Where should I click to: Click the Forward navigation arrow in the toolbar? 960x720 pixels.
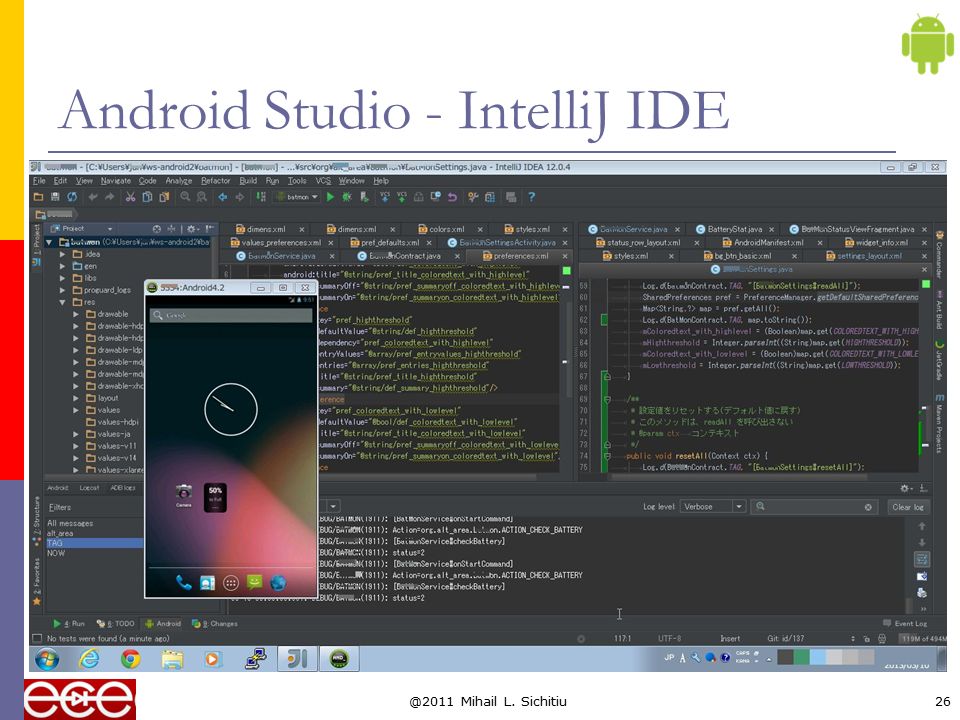pyautogui.click(x=240, y=197)
